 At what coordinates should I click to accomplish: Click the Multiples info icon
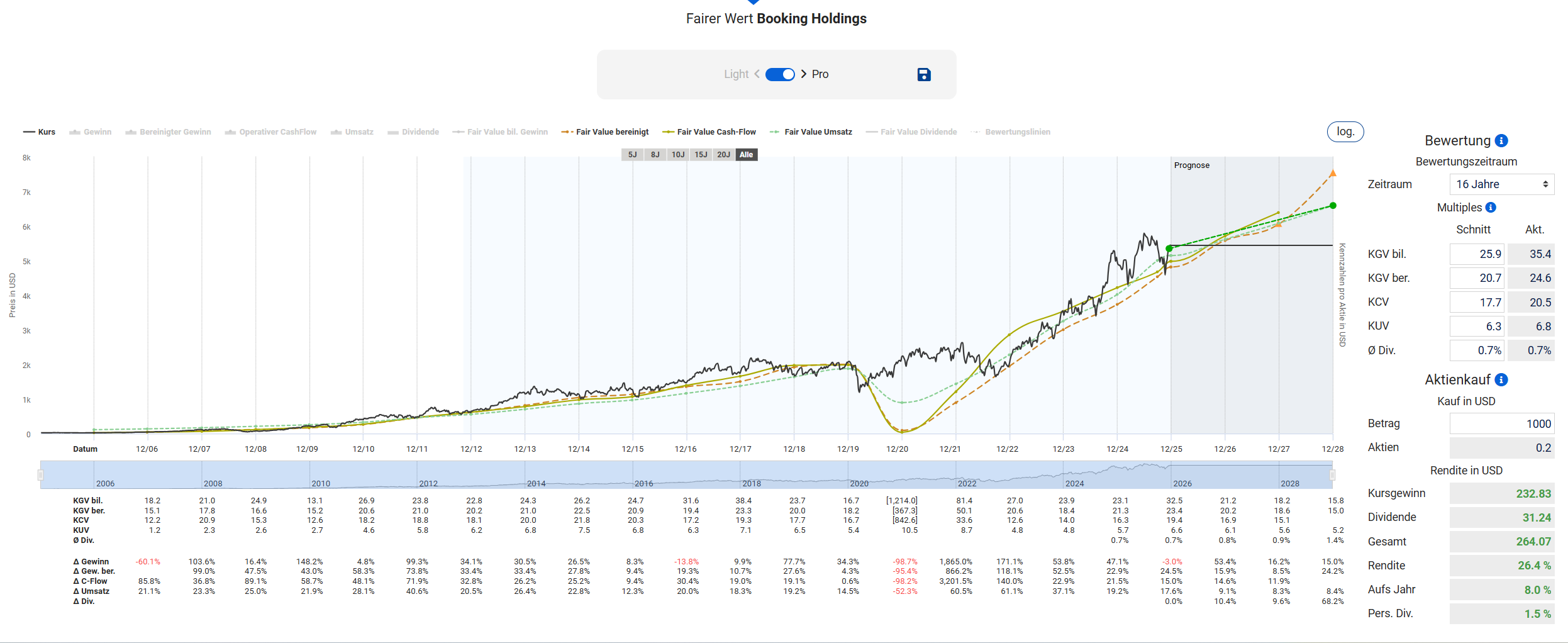point(1491,208)
